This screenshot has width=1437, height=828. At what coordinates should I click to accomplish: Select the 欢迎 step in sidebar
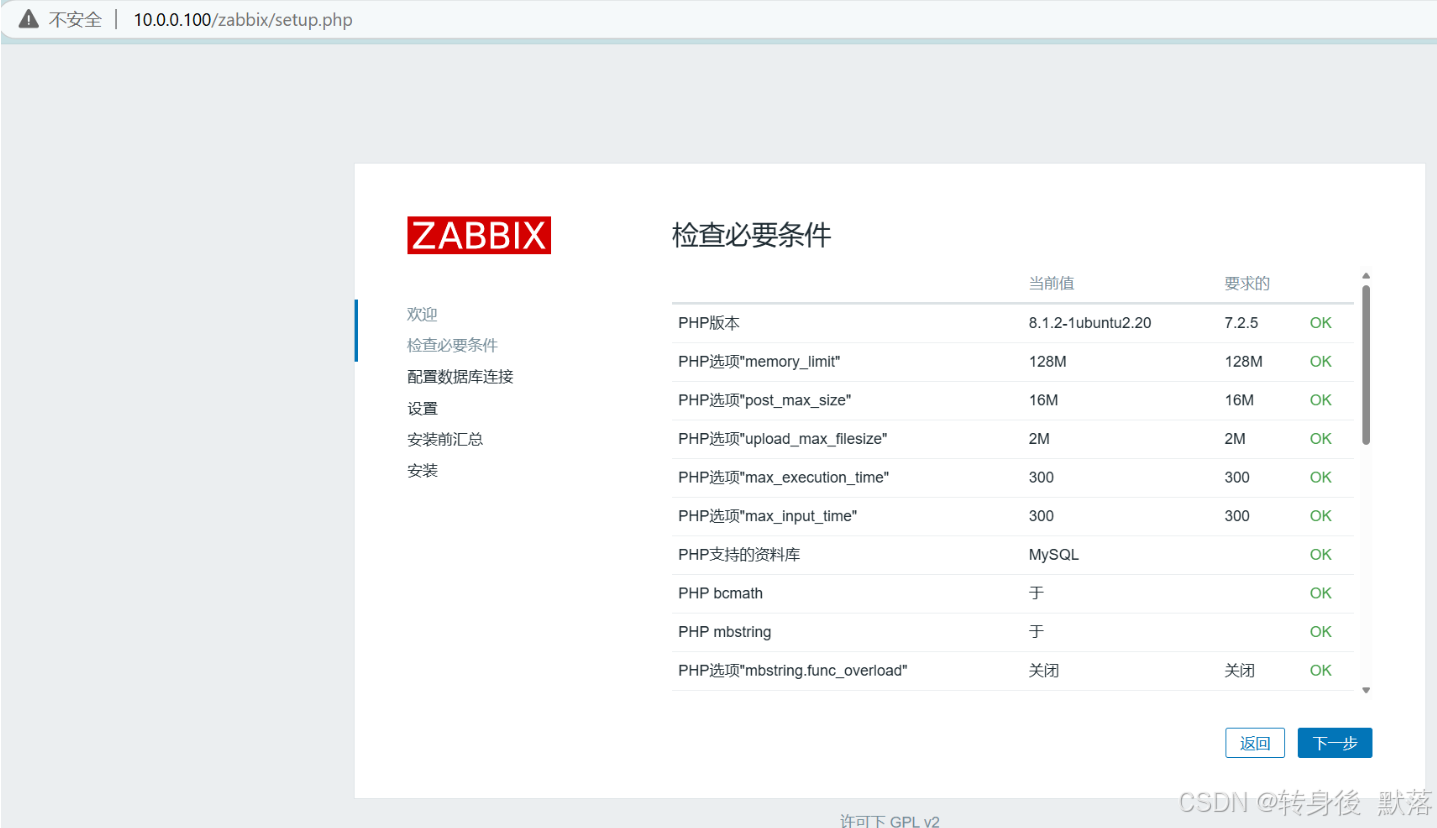click(x=422, y=314)
